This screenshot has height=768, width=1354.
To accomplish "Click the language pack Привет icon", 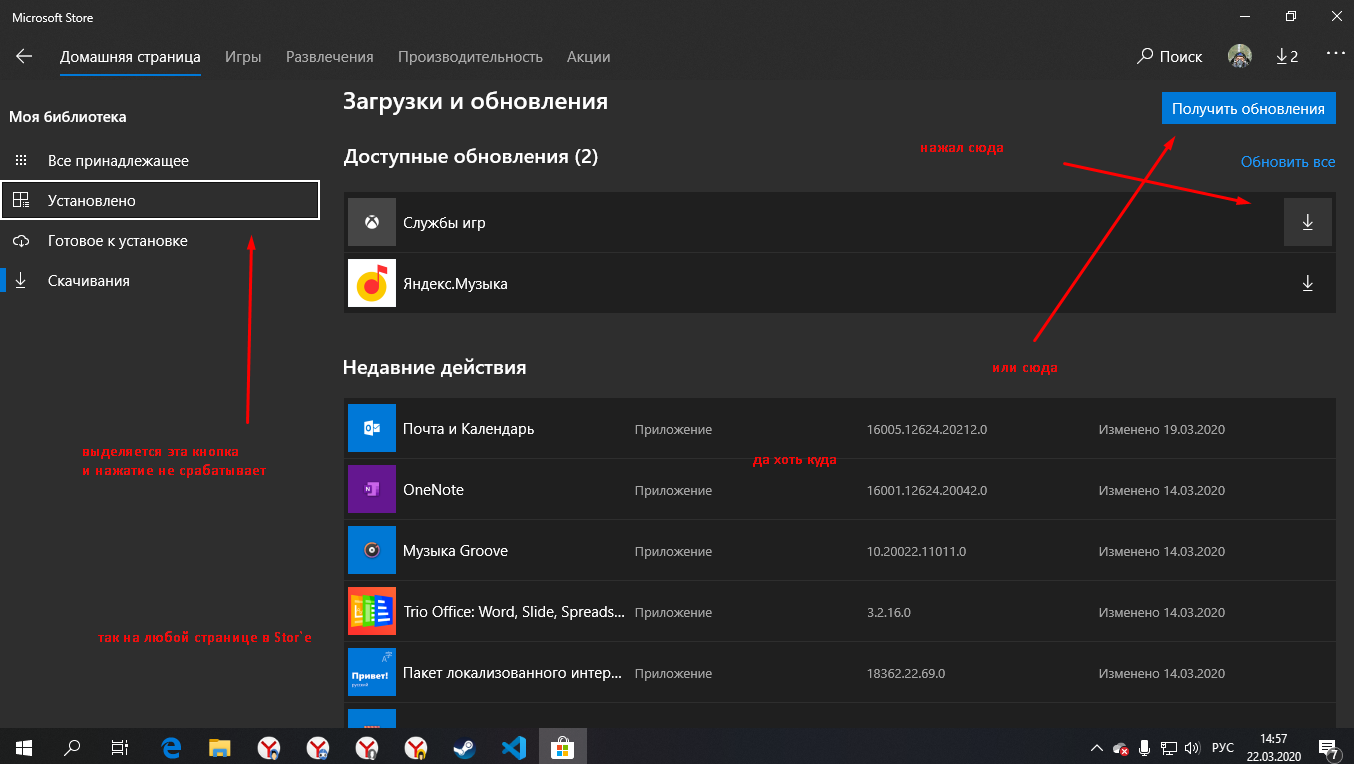I will pos(372,673).
